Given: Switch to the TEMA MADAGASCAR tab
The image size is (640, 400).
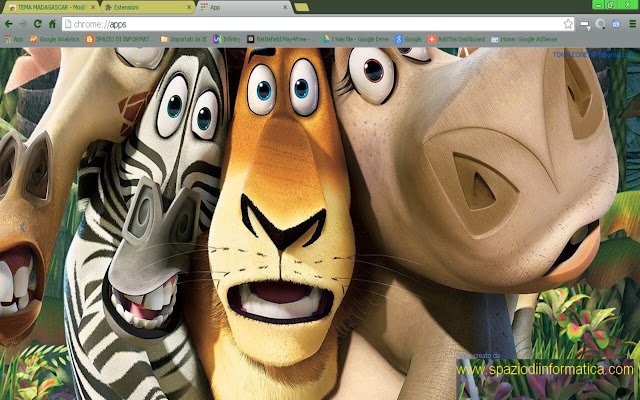Looking at the screenshot, I should tap(51, 7).
